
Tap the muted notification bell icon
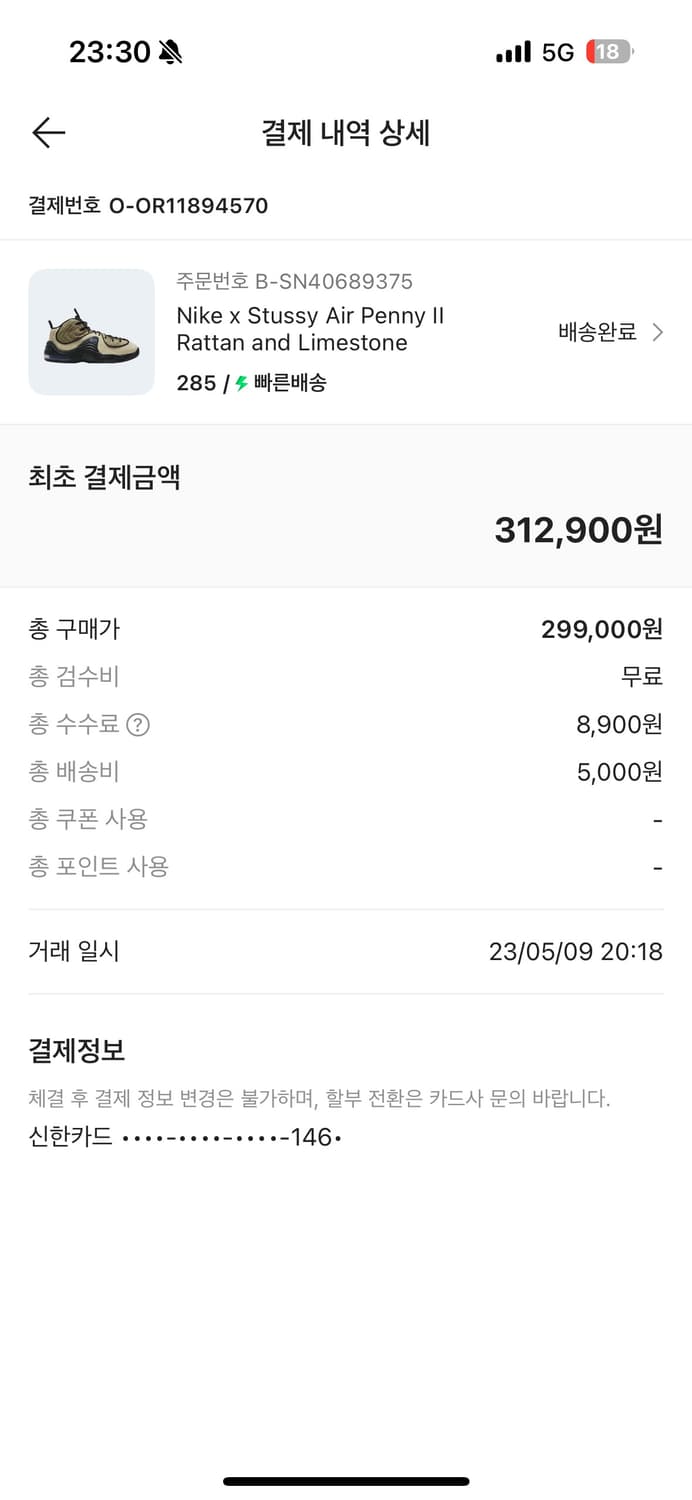(x=170, y=50)
